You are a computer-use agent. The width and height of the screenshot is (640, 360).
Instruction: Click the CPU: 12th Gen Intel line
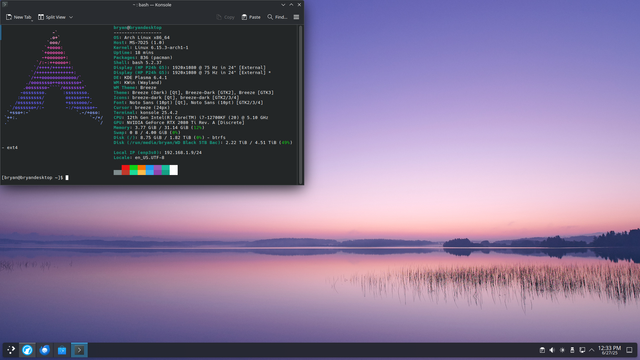click(191, 118)
